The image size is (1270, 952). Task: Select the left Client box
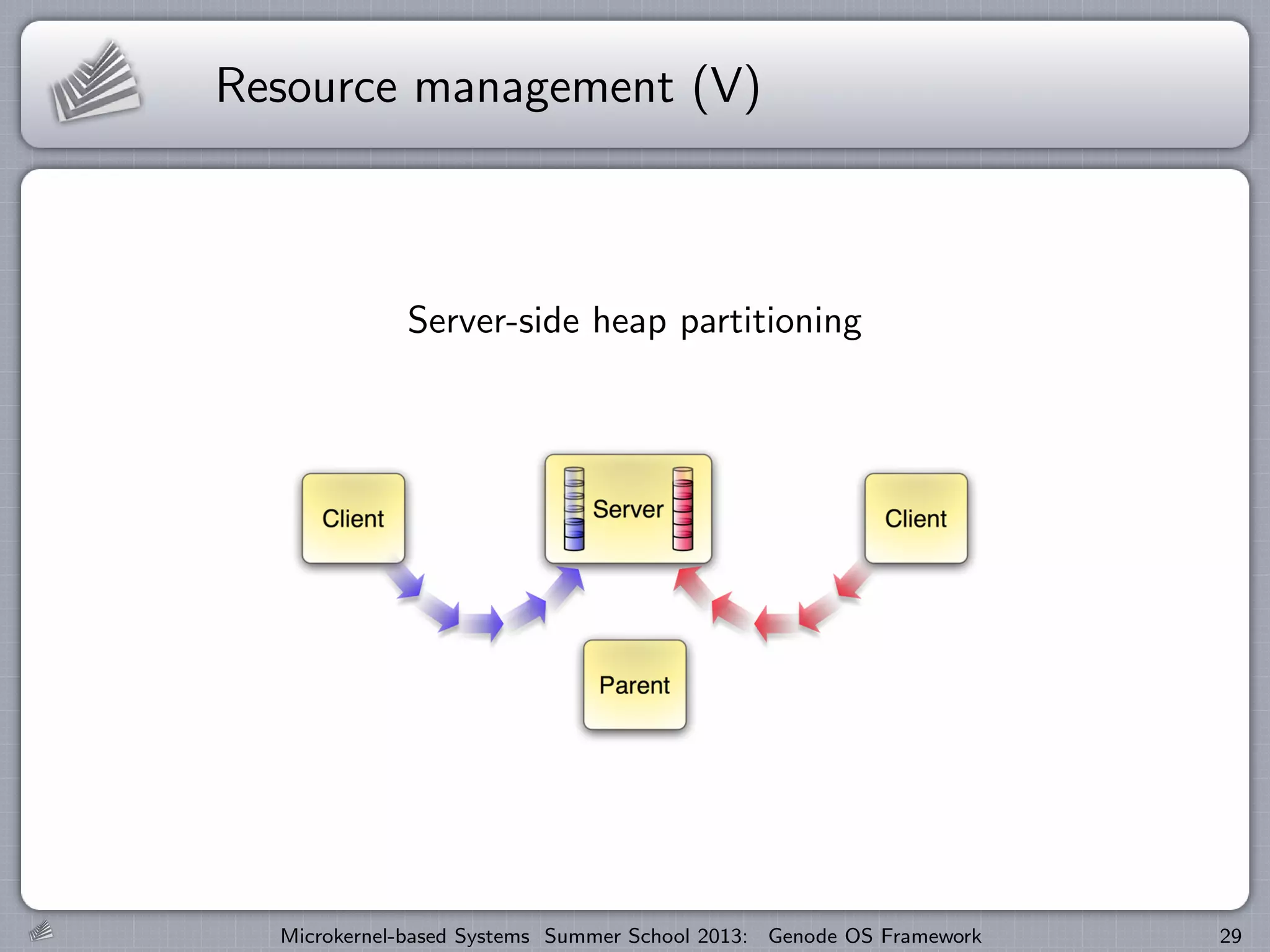353,518
